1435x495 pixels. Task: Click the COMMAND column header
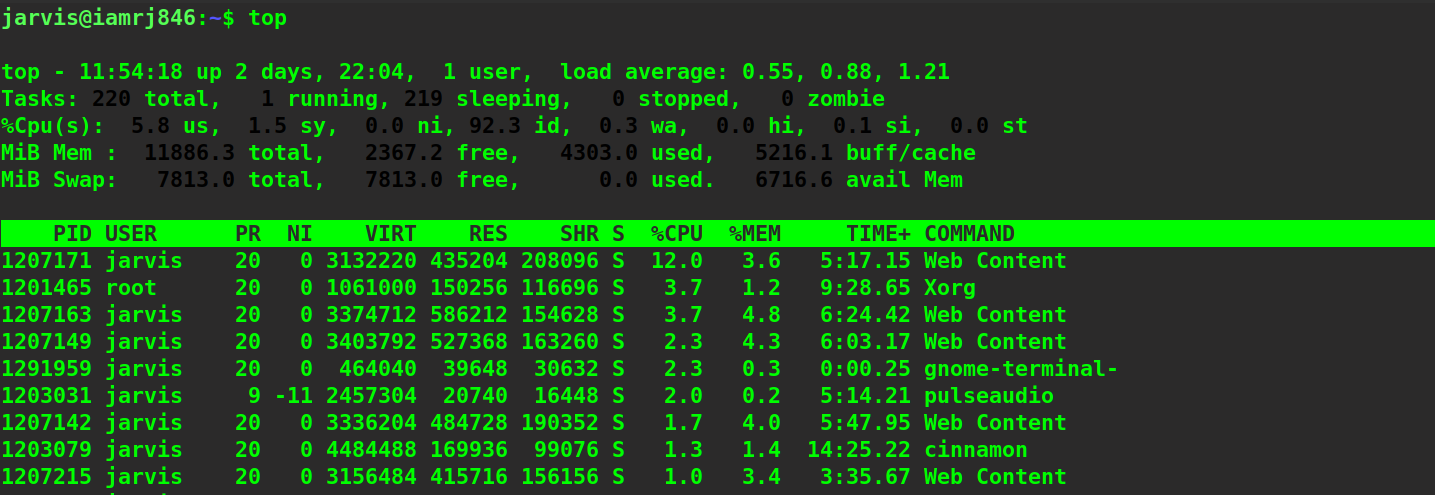tap(969, 234)
